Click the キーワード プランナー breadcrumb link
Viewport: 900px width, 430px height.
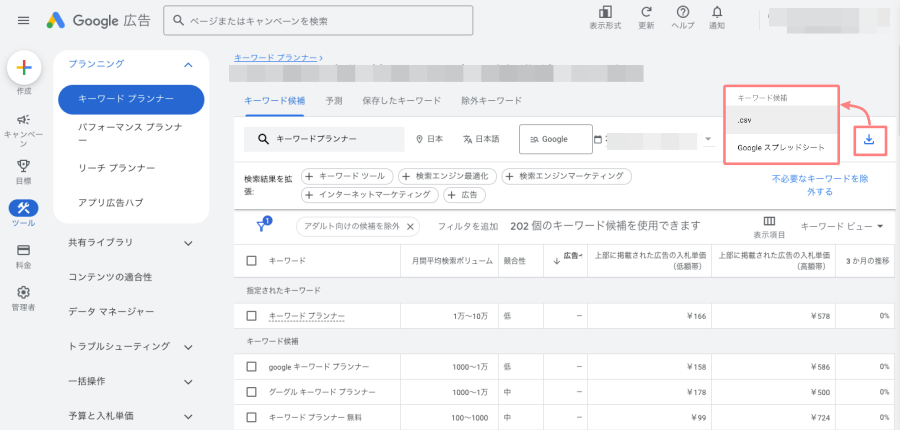point(276,58)
